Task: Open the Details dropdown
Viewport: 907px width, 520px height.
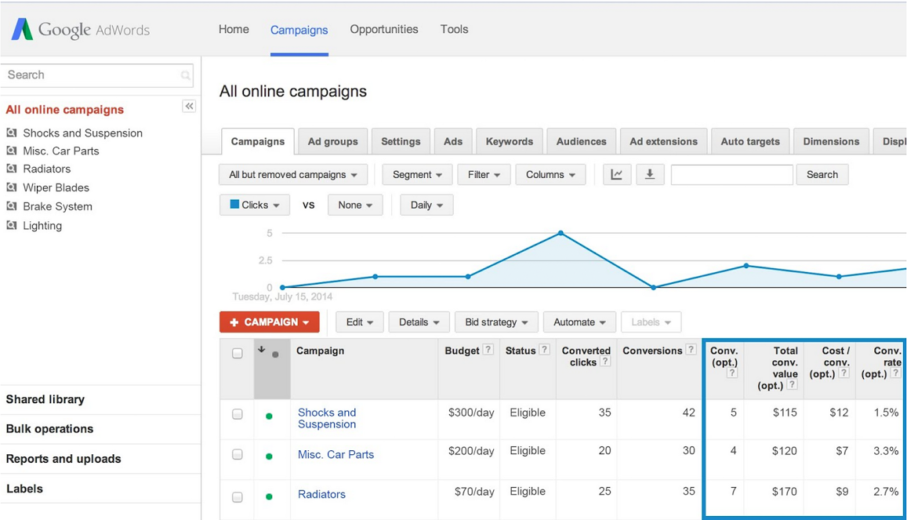Action: point(419,322)
